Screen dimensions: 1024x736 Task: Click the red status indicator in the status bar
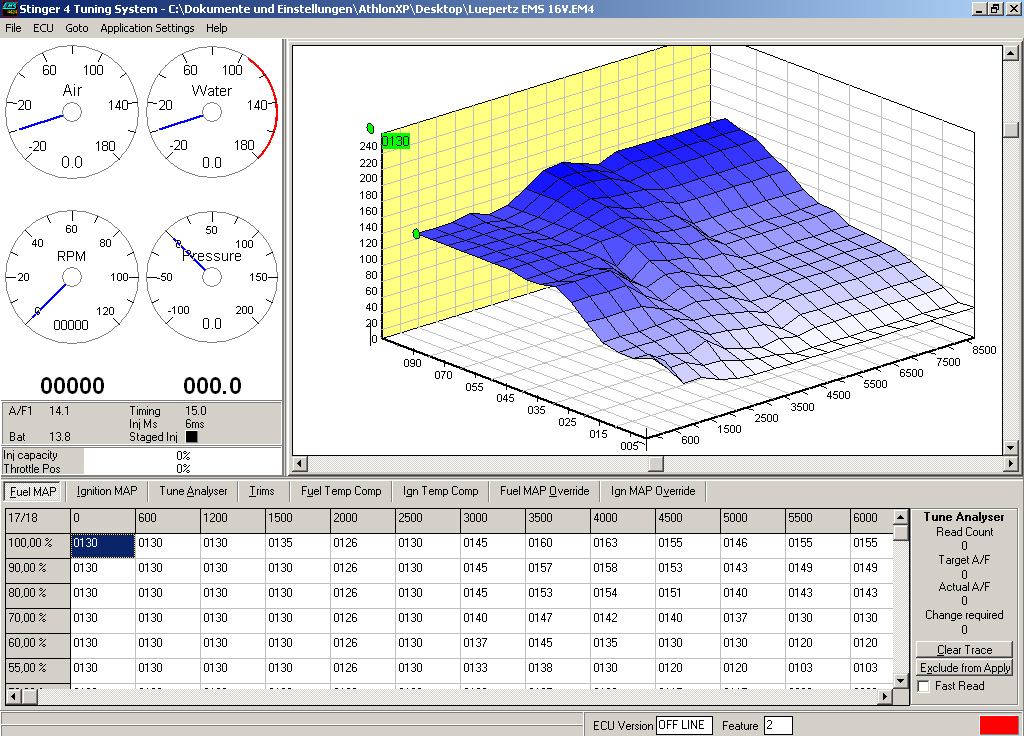(x=998, y=725)
